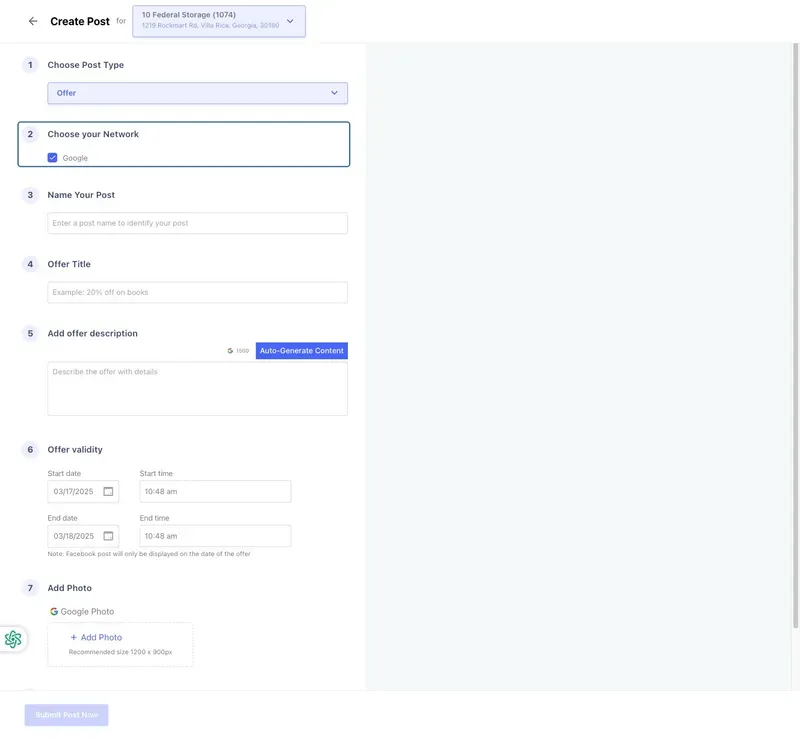Screen dimensions: 800x739
Task: Click the Add Photo upload link
Action: (x=96, y=637)
